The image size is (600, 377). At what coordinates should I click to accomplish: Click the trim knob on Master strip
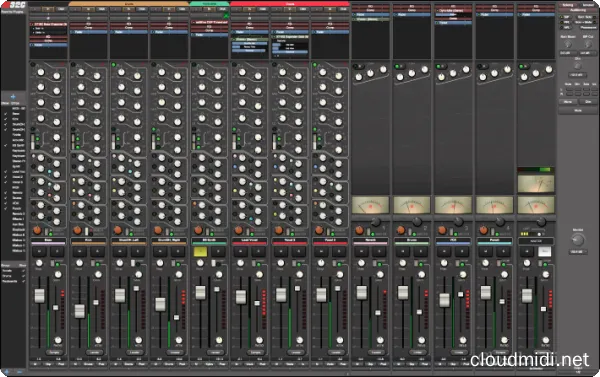527,263
